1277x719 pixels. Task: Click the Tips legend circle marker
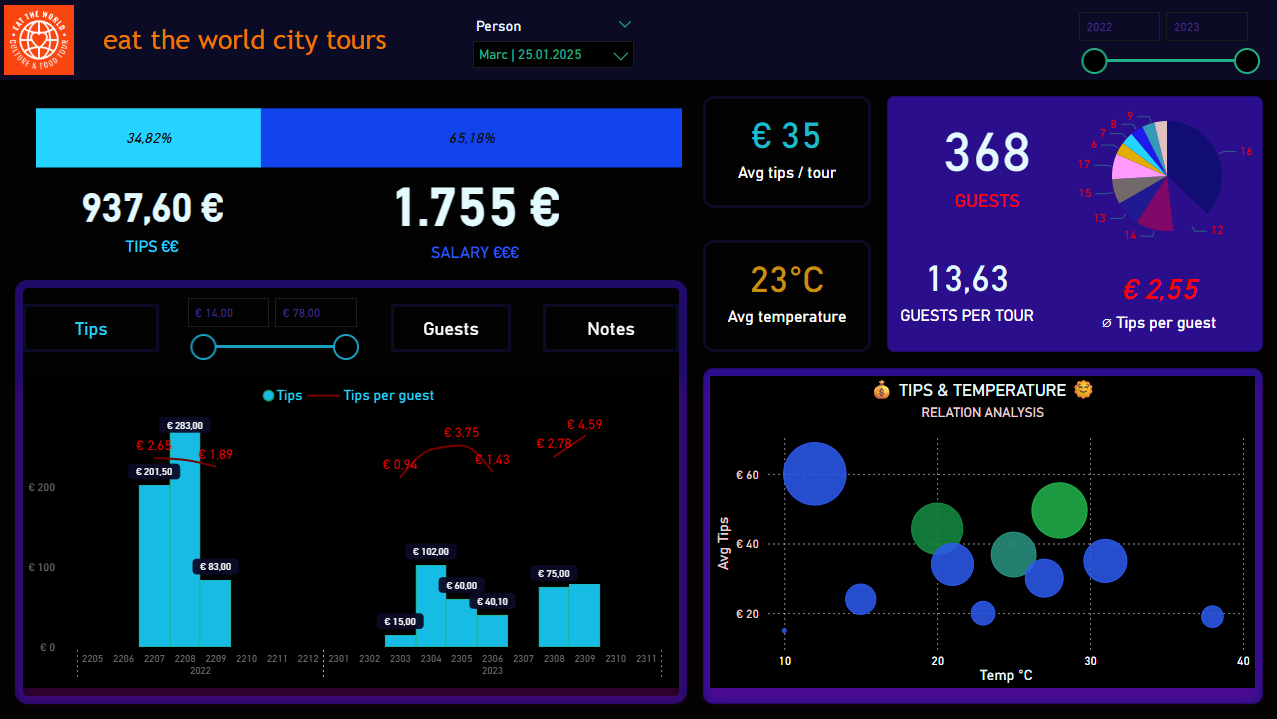coord(268,396)
